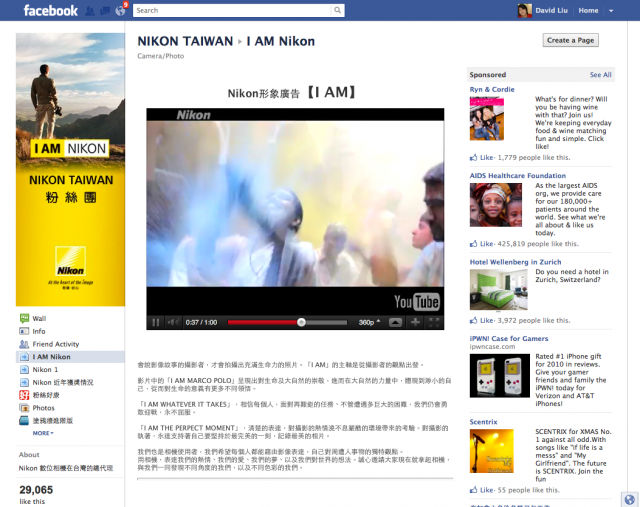Mute the video volume
The width and height of the screenshot is (640, 507).
pyautogui.click(x=173, y=322)
